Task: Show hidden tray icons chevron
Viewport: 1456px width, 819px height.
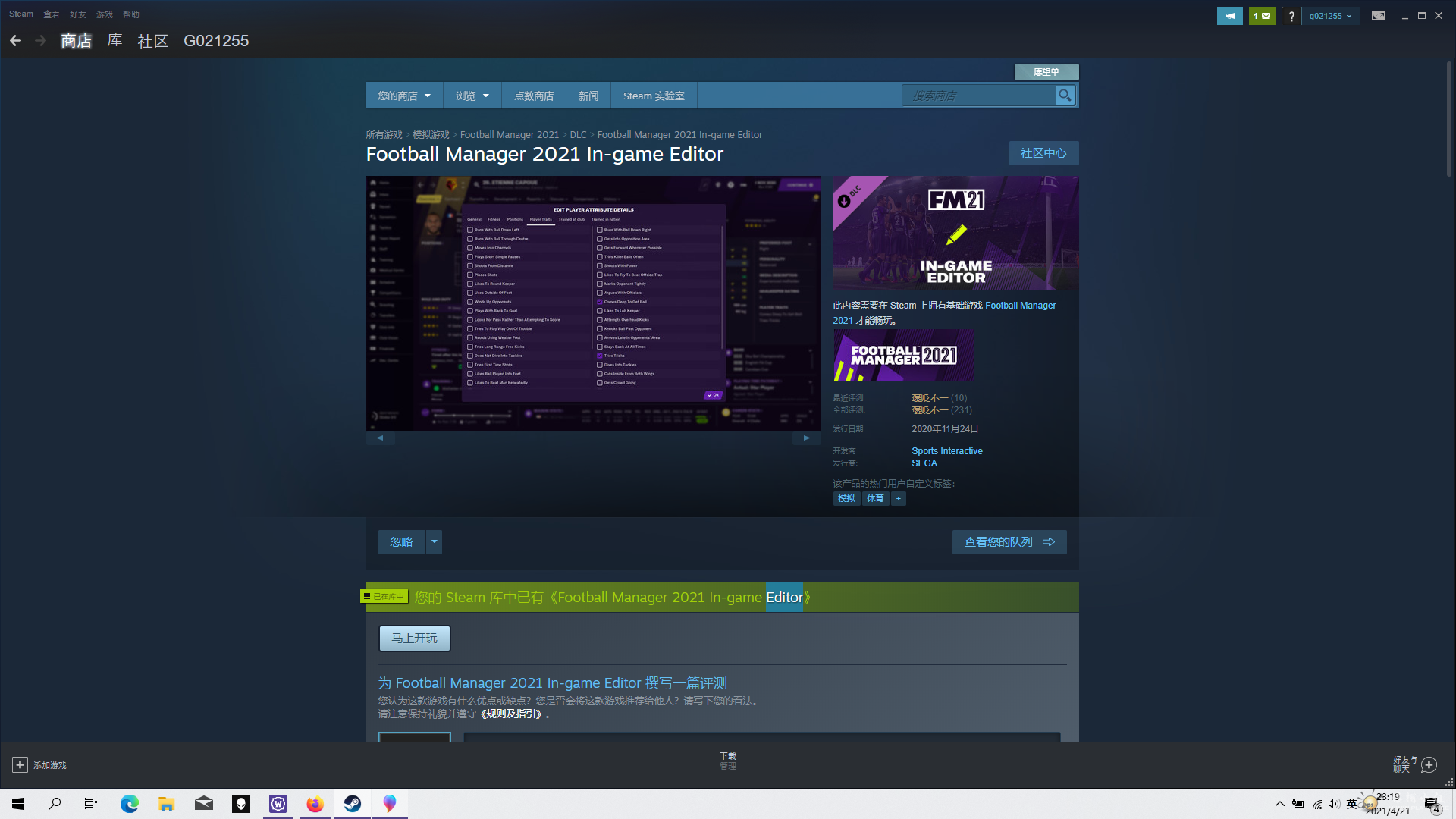Action: [1280, 804]
